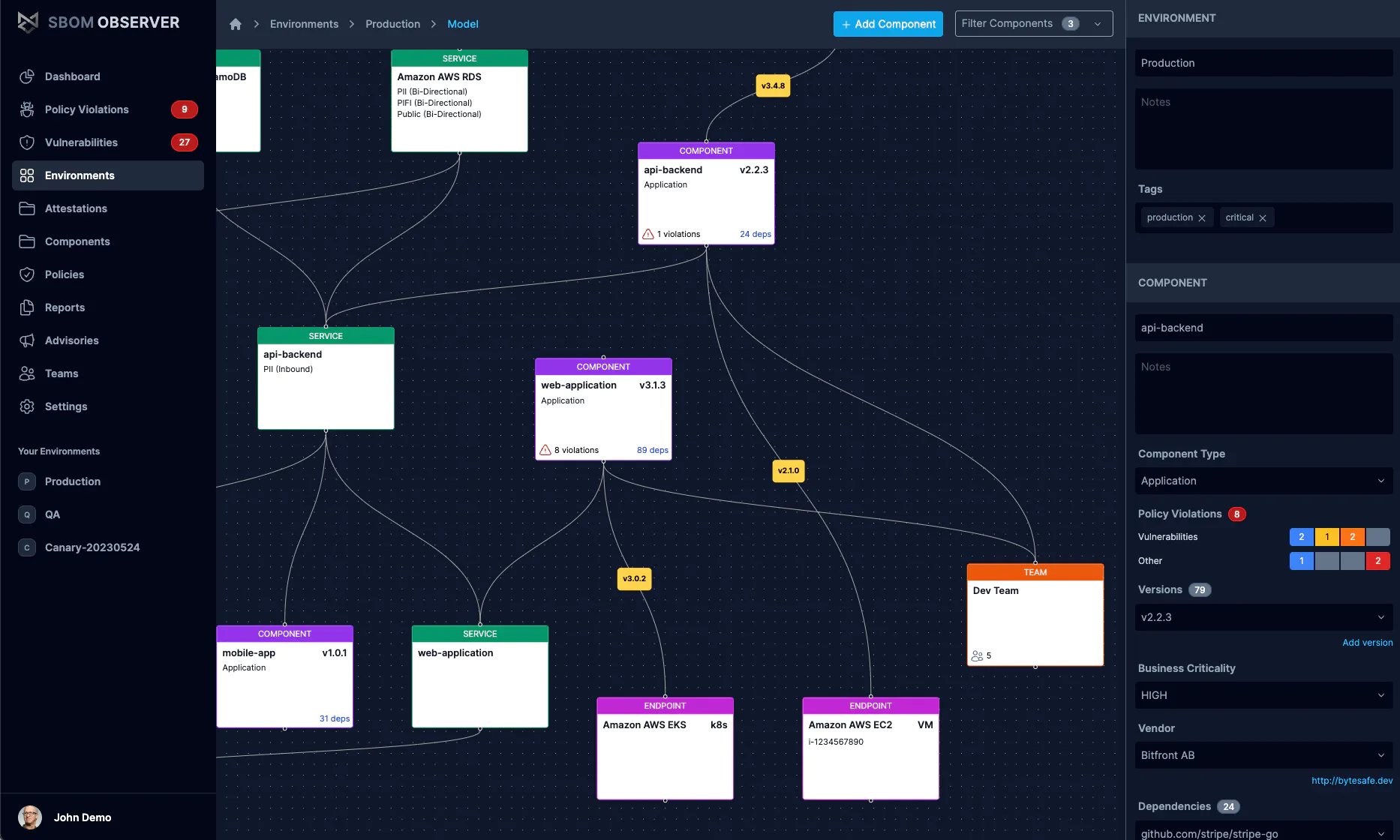Screen dimensions: 1400x840
Task: Click the Add Component button
Action: [888, 24]
